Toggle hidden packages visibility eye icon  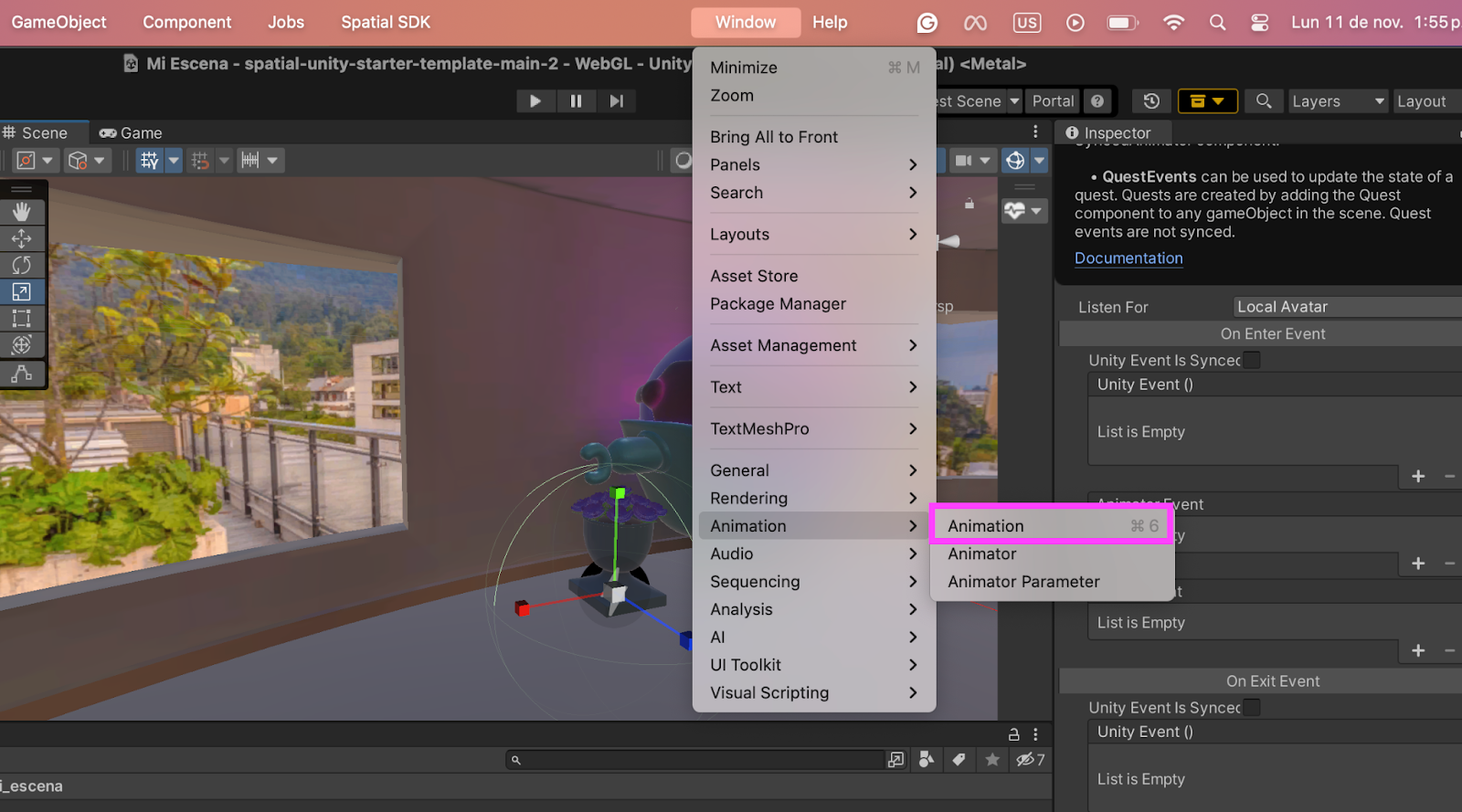1030,760
